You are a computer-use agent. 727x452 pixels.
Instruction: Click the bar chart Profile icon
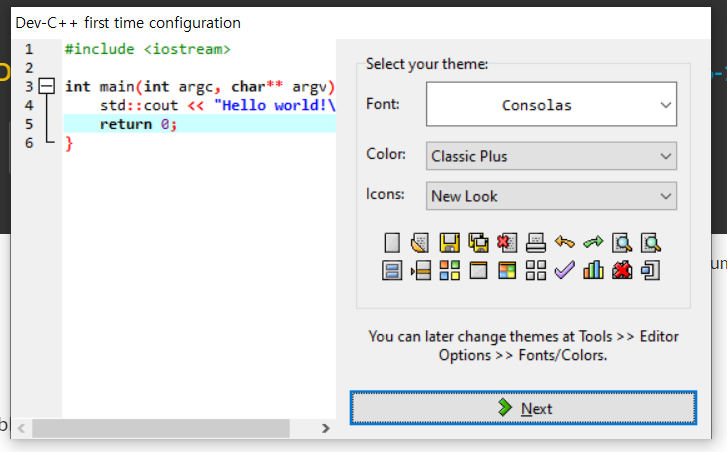pyautogui.click(x=593, y=270)
